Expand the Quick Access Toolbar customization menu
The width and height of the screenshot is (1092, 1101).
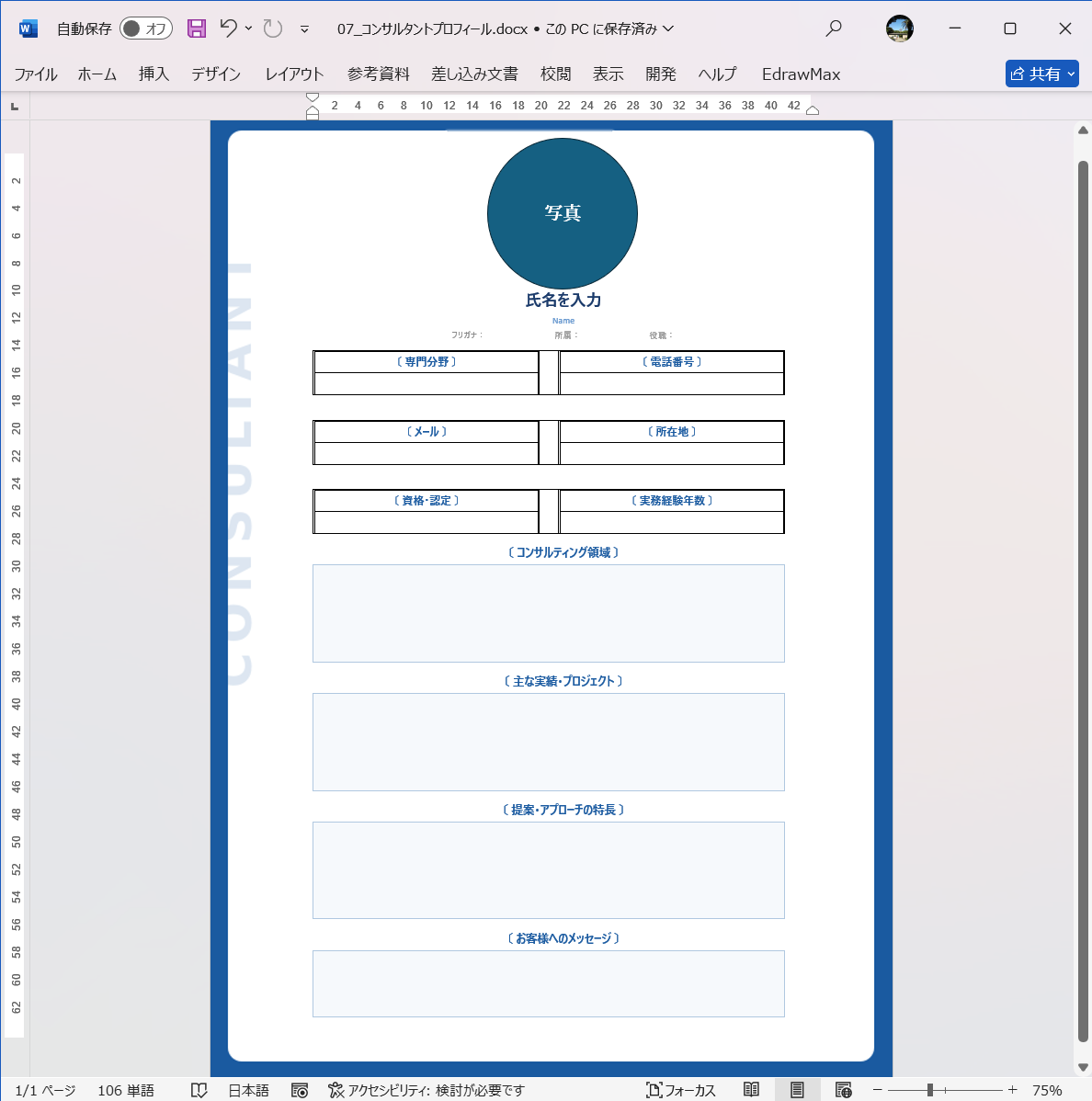[x=304, y=28]
